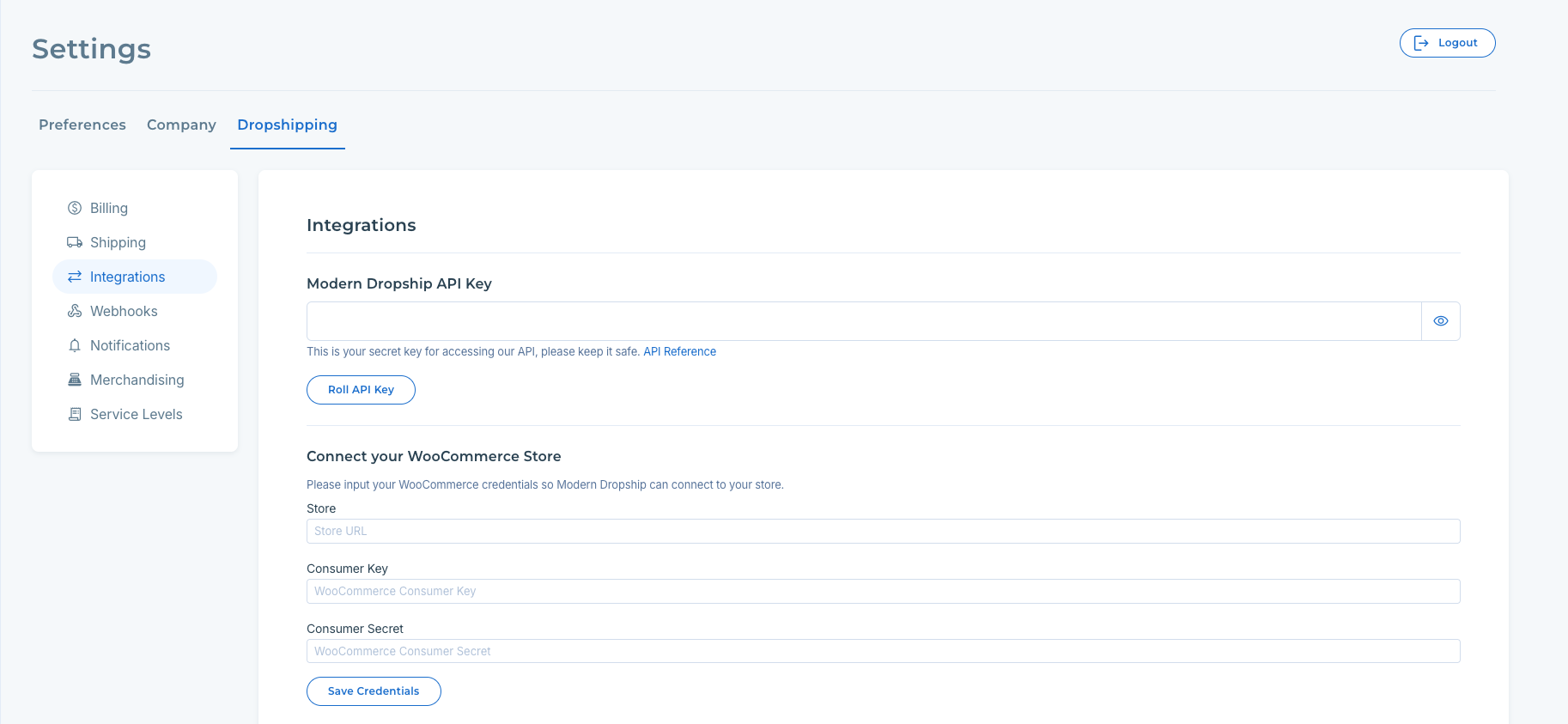Viewport: 1568px width, 724px height.
Task: Click the Modern Dropship API Key label
Action: (399, 283)
